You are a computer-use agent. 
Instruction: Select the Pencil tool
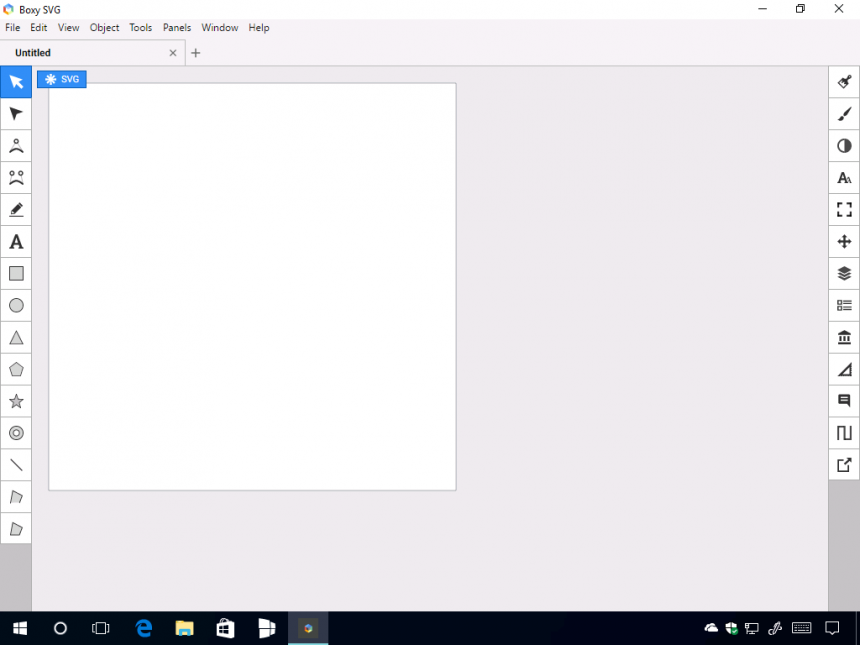[x=16, y=209]
